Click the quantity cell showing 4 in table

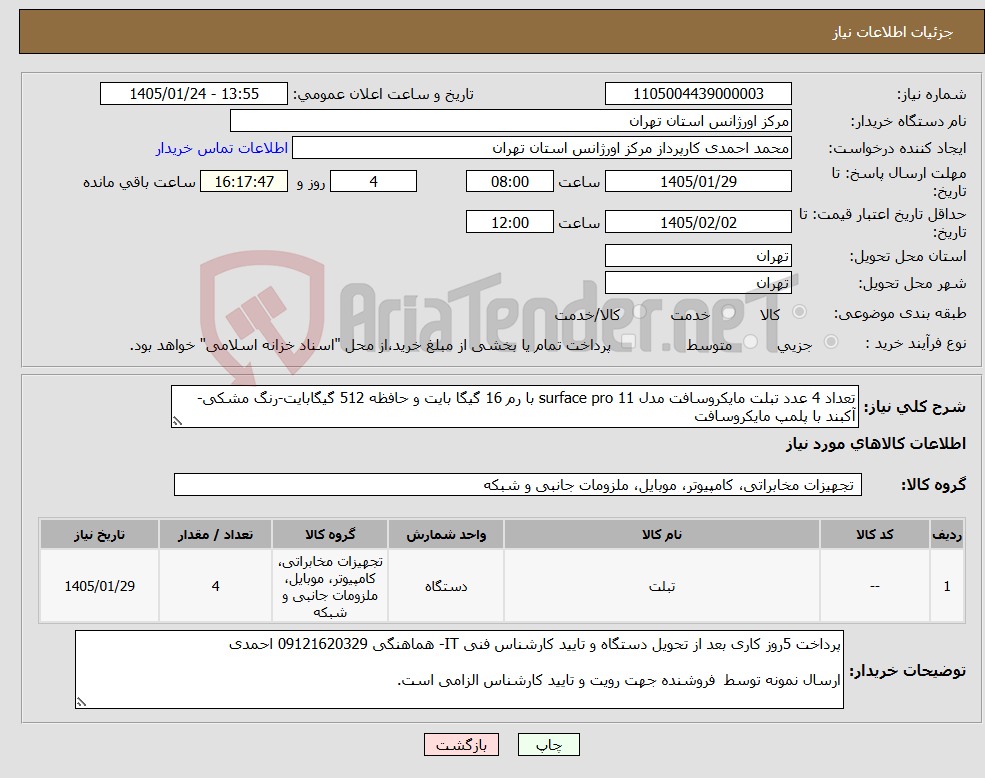215,586
